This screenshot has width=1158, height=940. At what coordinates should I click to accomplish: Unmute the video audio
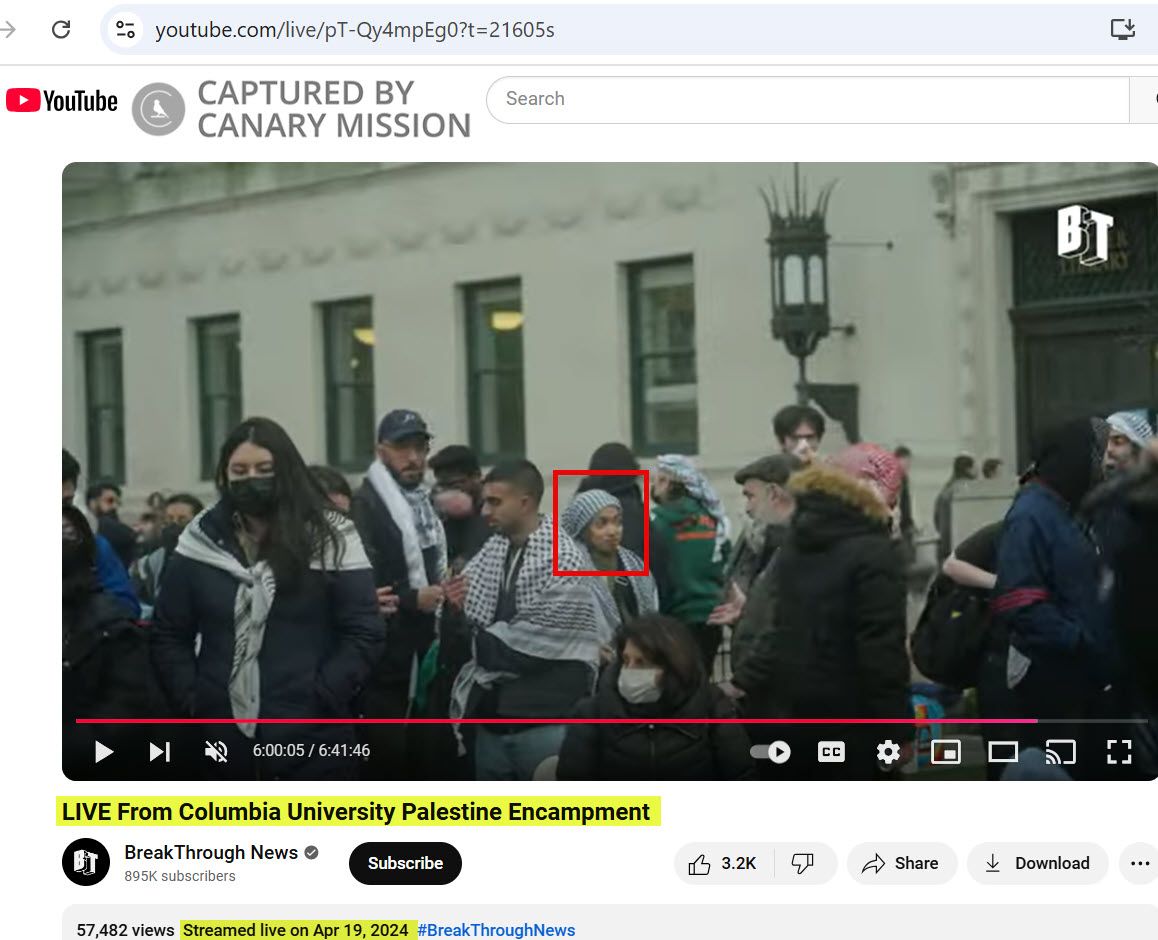coord(216,751)
